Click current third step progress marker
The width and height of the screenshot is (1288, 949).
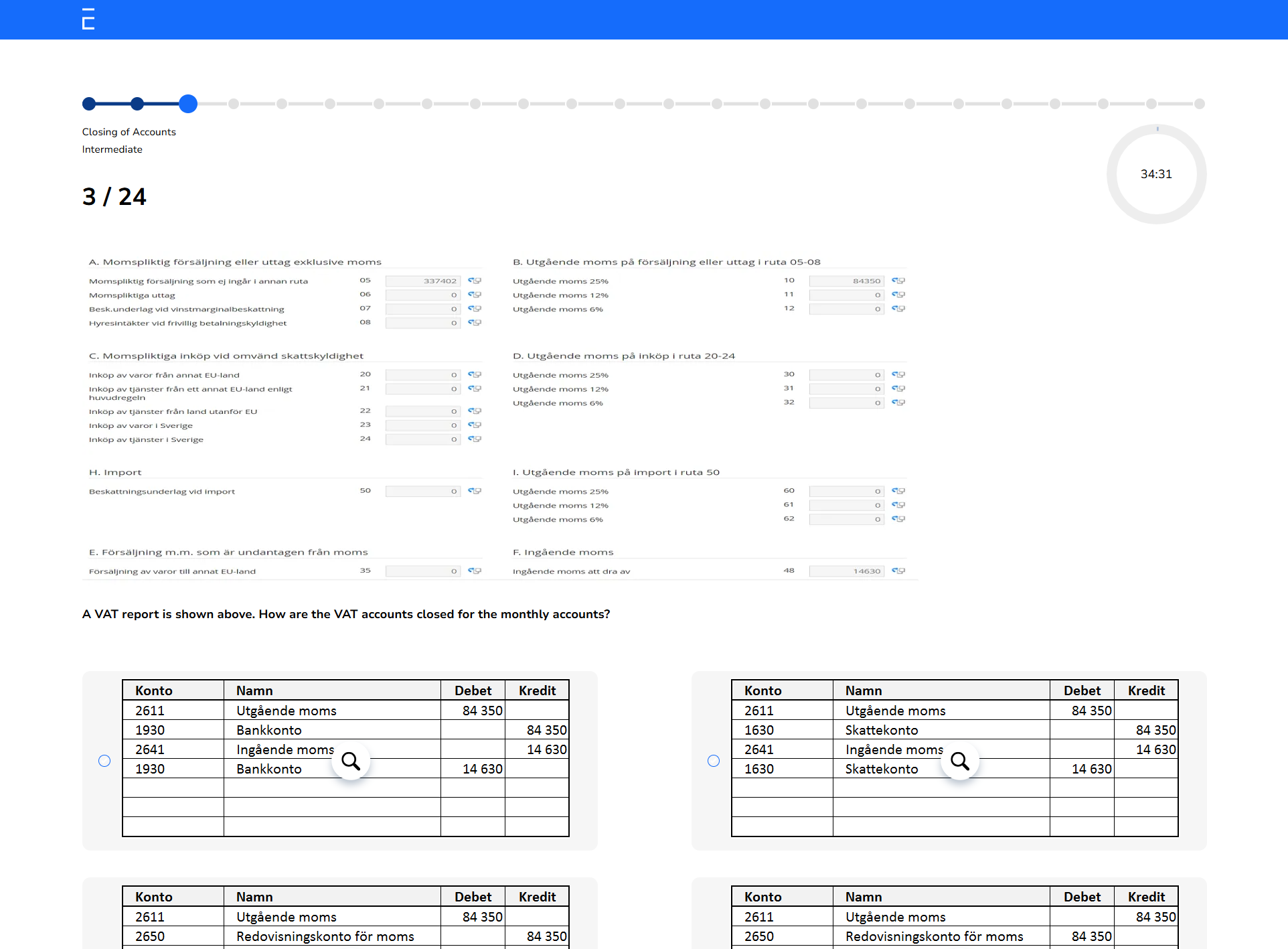click(188, 104)
